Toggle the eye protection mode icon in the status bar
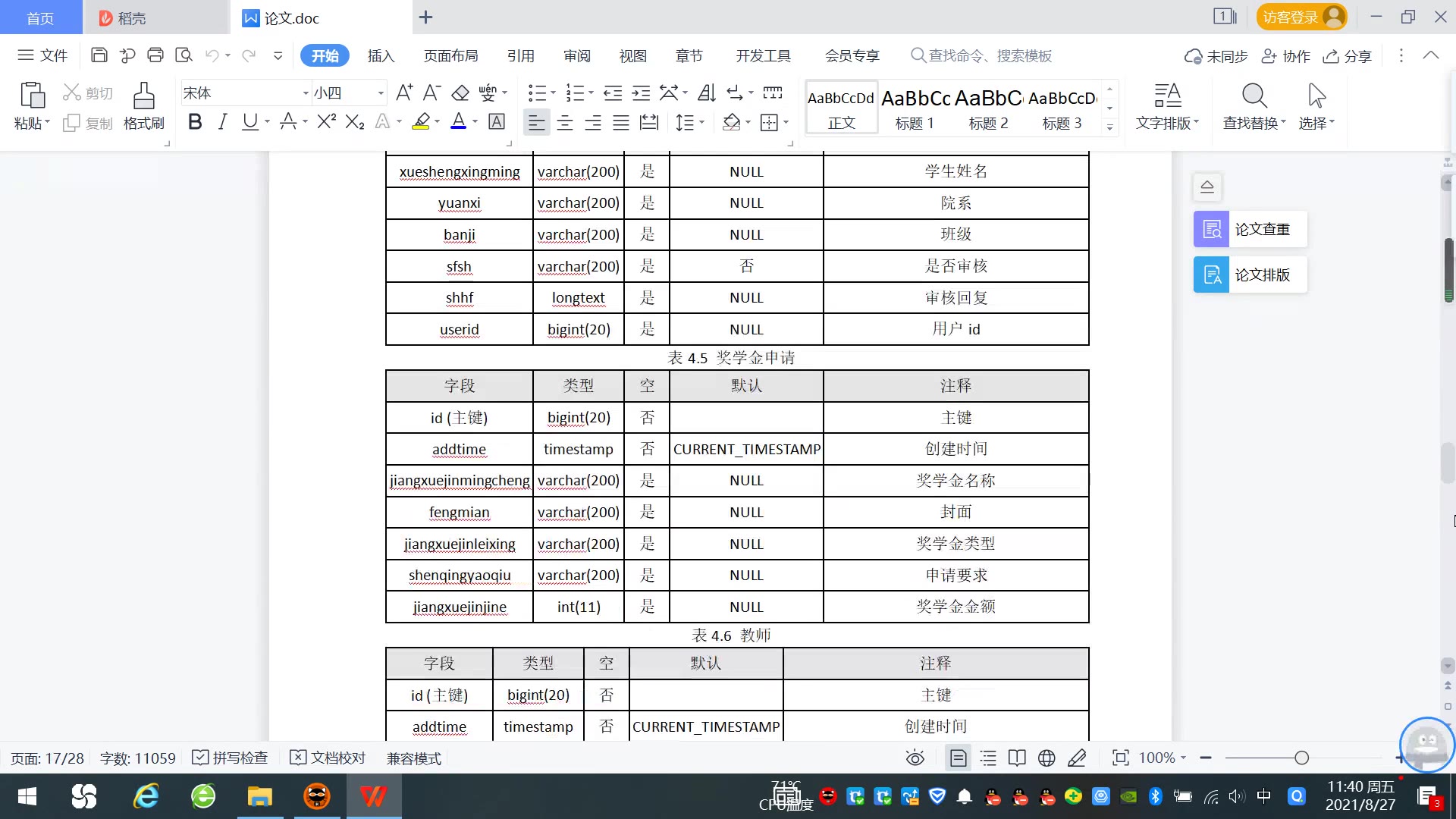 point(915,758)
